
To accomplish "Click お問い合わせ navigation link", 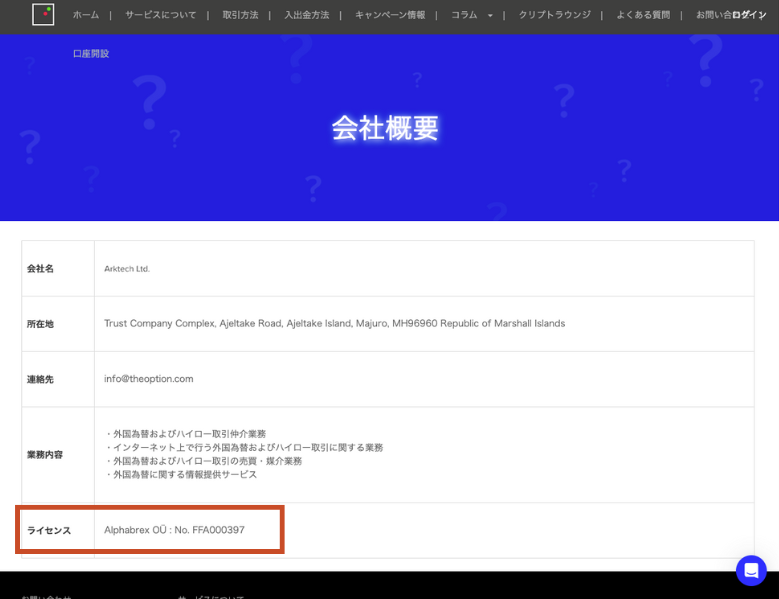I will [713, 15].
